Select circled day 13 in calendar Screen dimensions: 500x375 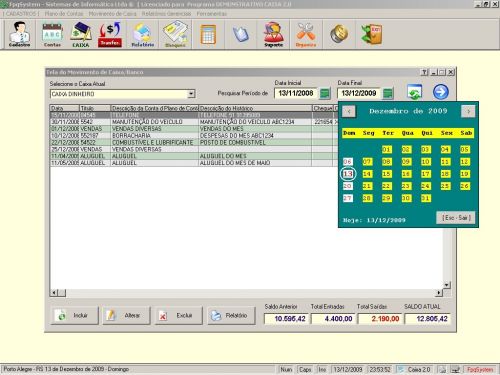tap(348, 174)
